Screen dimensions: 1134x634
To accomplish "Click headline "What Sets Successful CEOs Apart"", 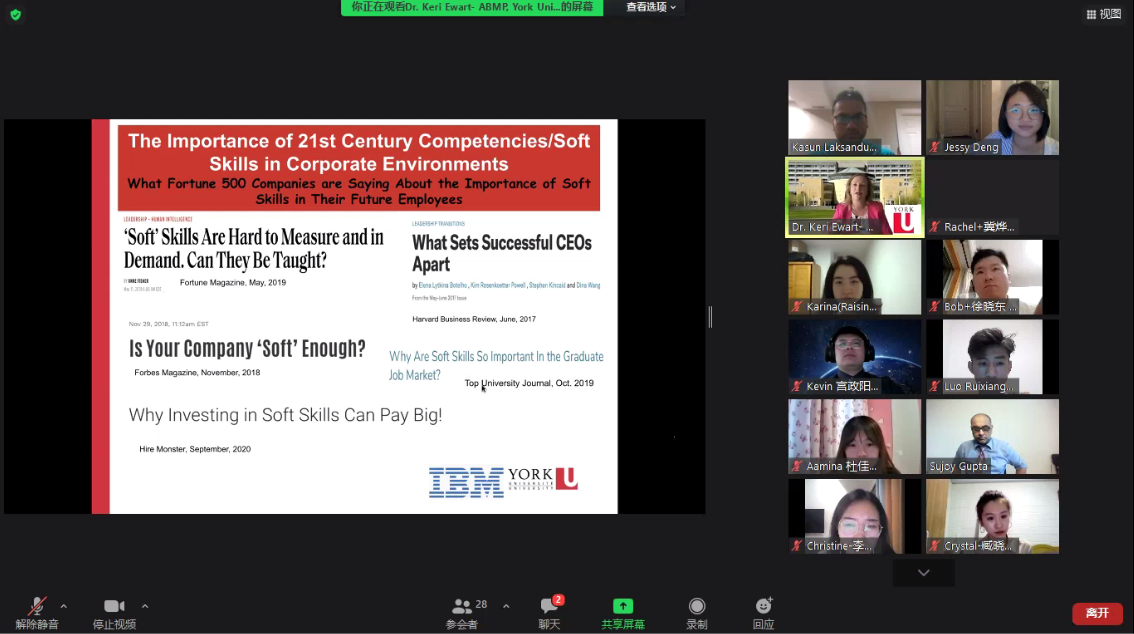I will coord(502,253).
